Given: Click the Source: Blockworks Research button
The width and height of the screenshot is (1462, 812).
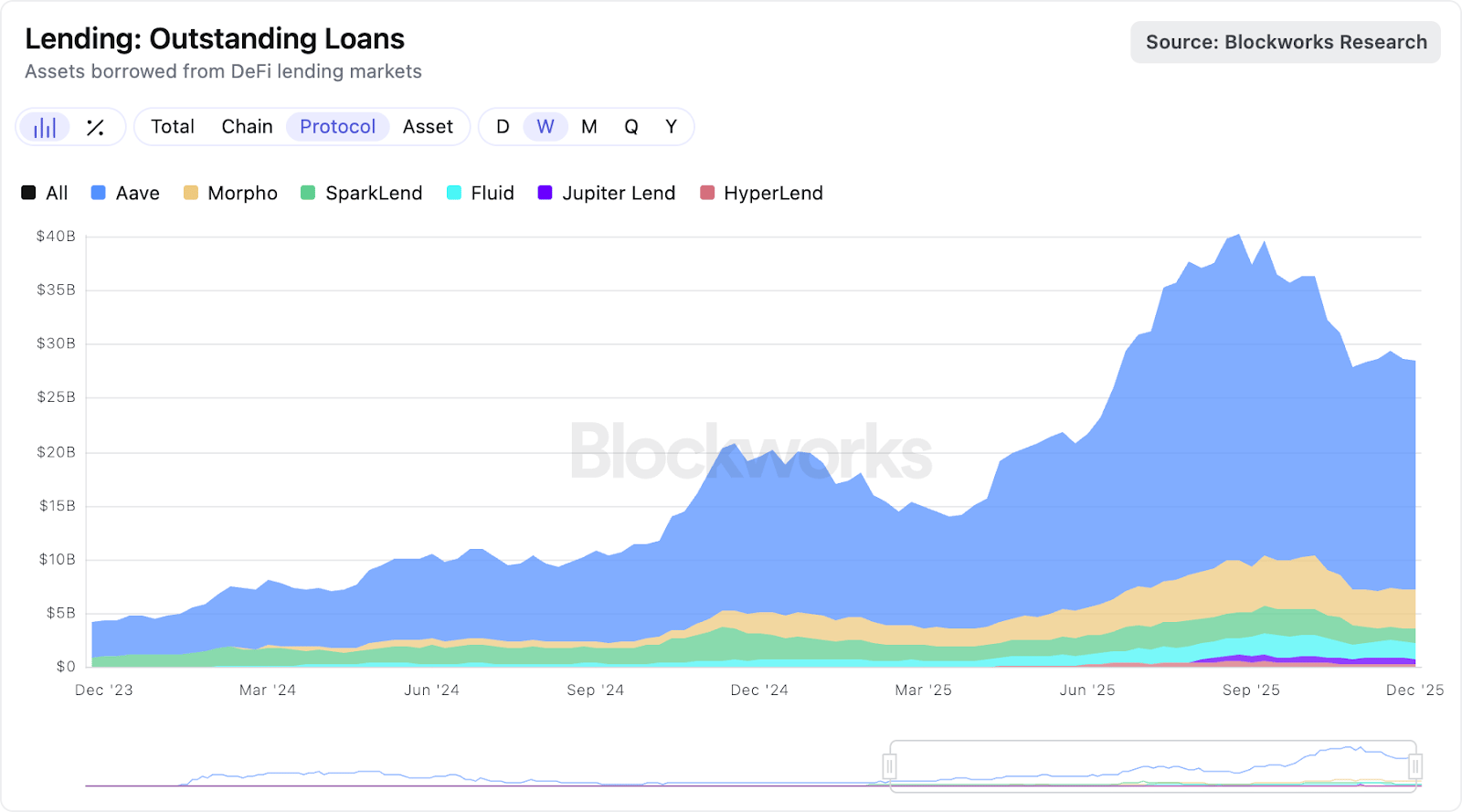Looking at the screenshot, I should pyautogui.click(x=1286, y=42).
